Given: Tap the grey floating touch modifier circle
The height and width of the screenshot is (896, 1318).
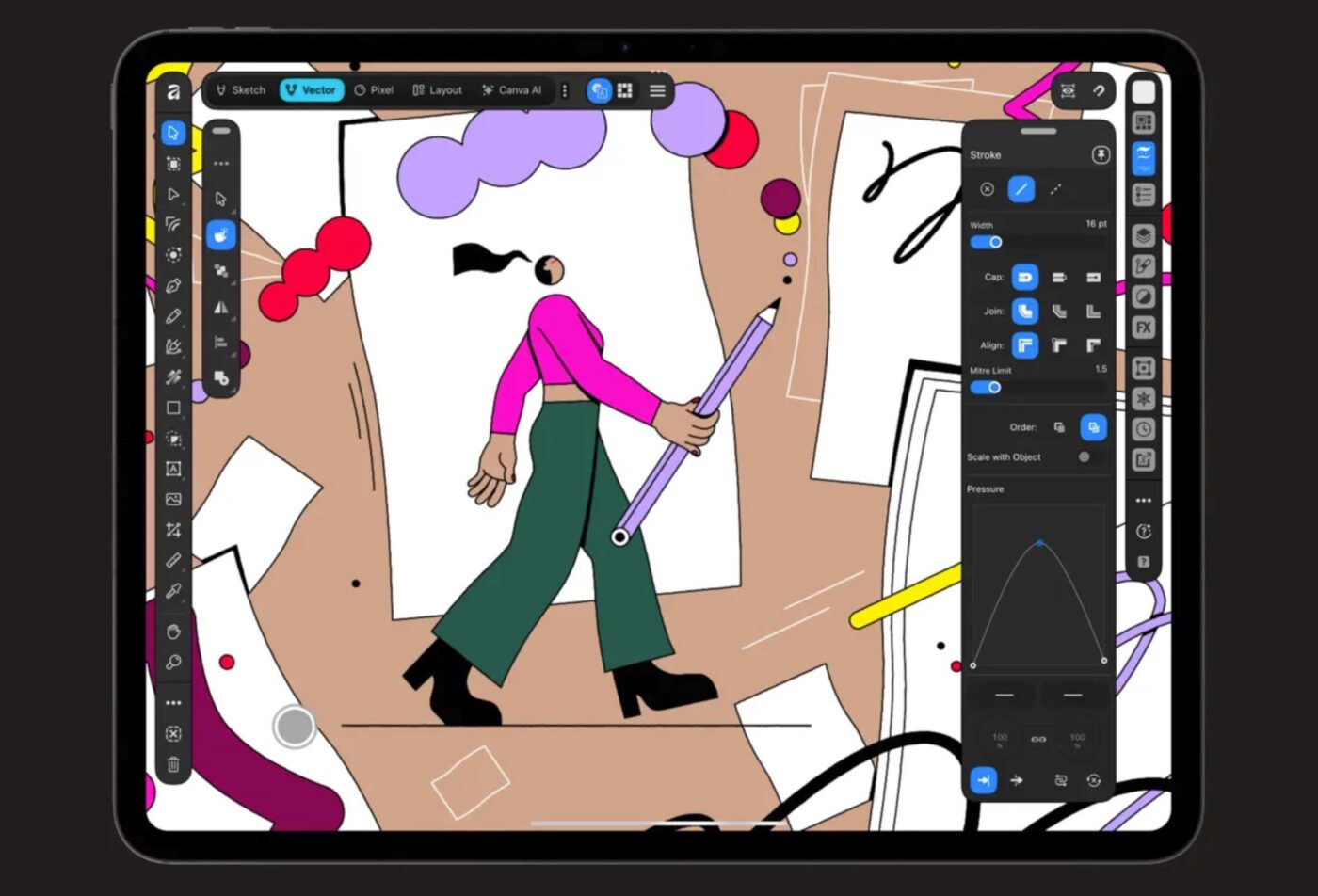Looking at the screenshot, I should (294, 727).
